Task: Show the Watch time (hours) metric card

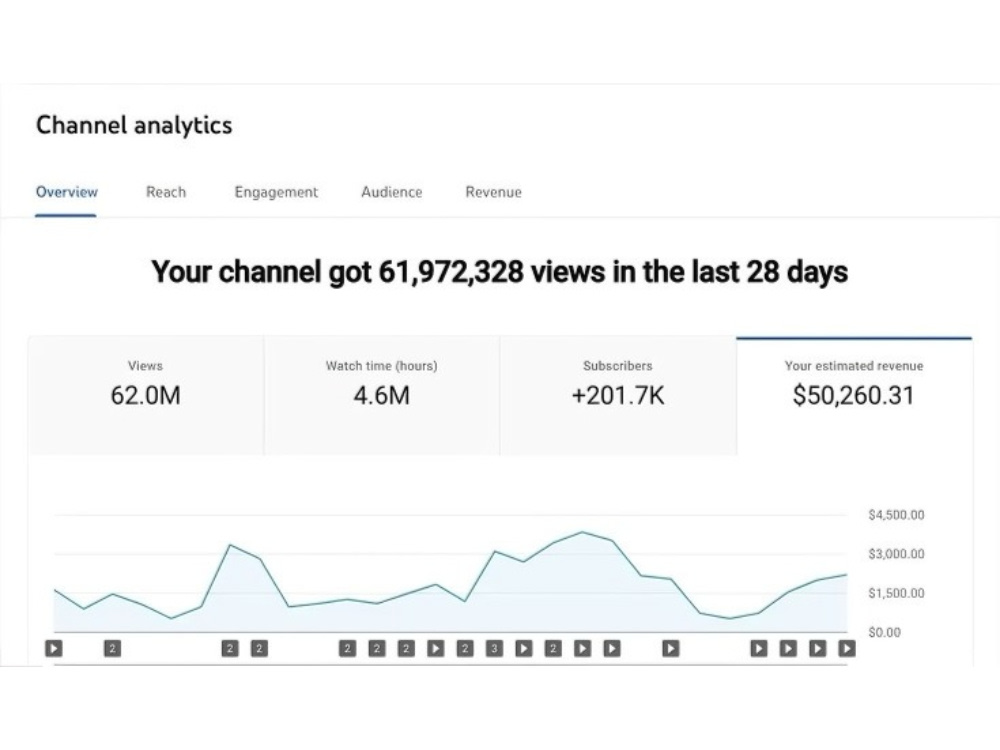Action: pyautogui.click(x=381, y=395)
